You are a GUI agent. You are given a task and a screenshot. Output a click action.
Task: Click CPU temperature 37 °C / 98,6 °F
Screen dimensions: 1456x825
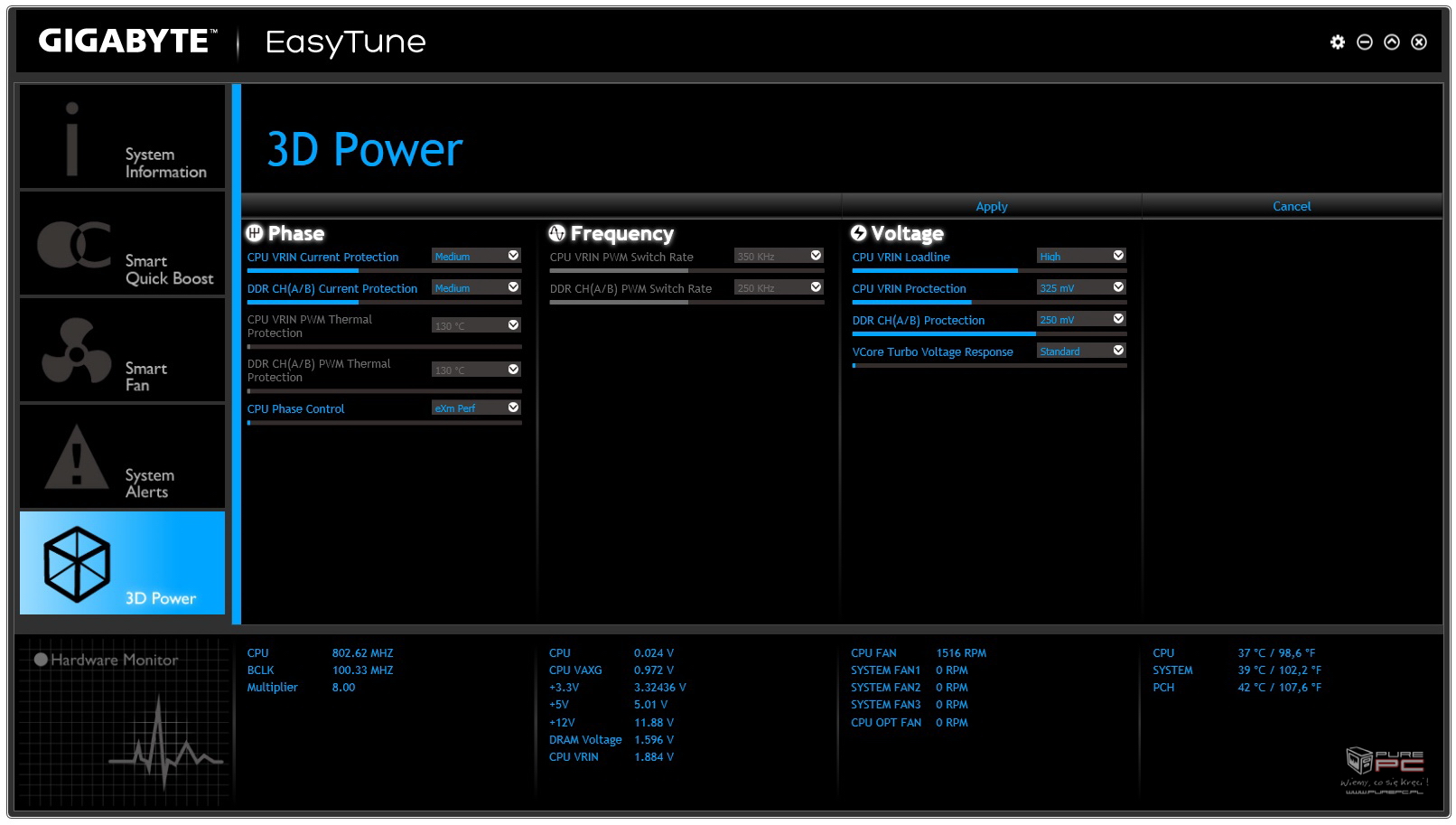click(1276, 653)
